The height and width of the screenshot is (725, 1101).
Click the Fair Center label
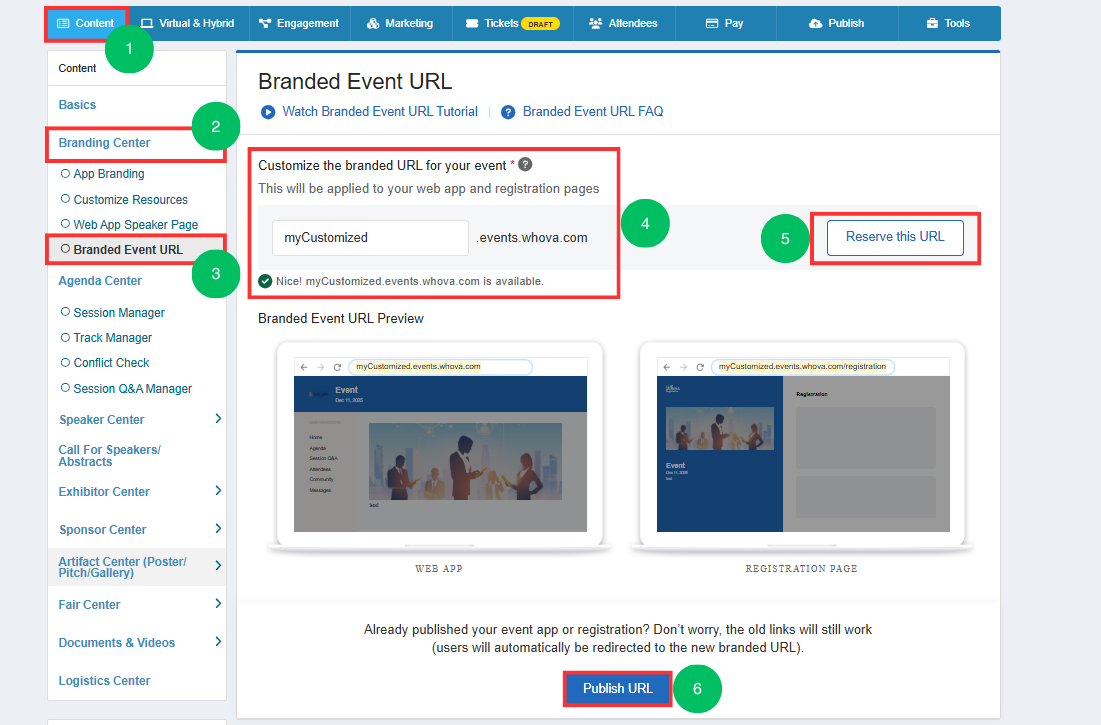(89, 605)
